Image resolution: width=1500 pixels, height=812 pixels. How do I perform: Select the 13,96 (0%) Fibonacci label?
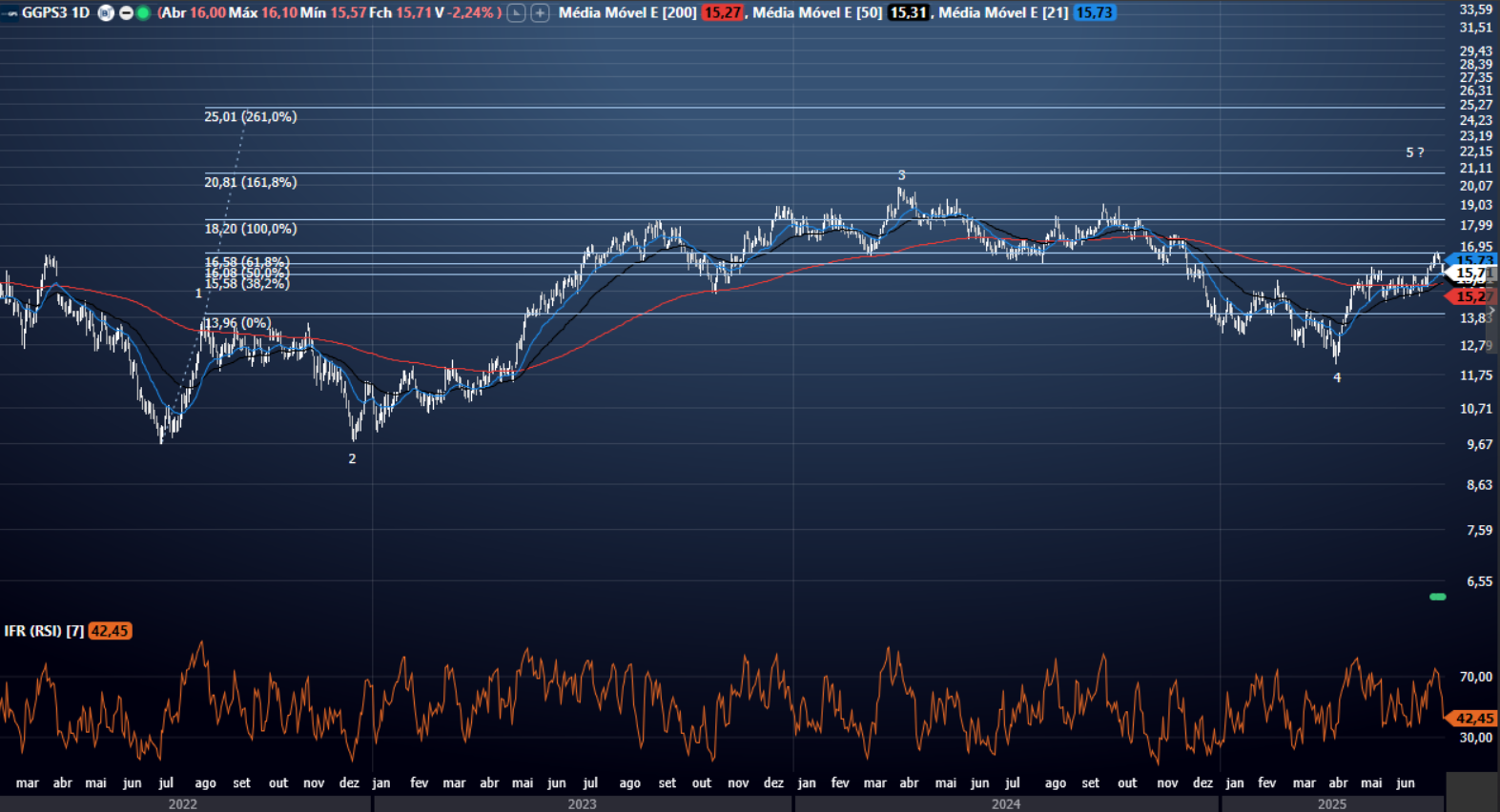pos(237,323)
